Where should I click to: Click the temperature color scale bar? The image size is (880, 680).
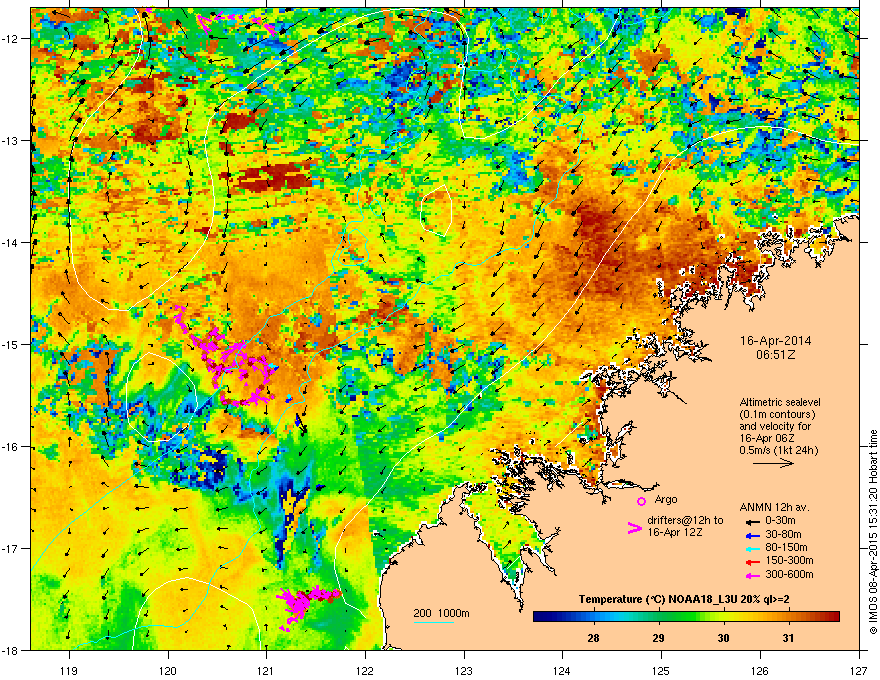(x=686, y=617)
